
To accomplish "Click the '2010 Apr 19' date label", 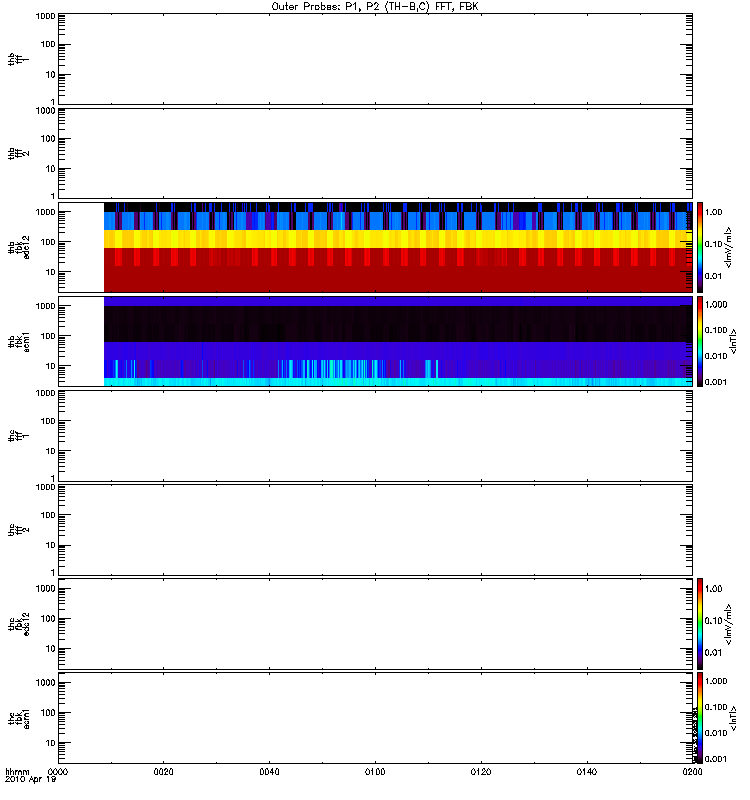I will click(31, 780).
